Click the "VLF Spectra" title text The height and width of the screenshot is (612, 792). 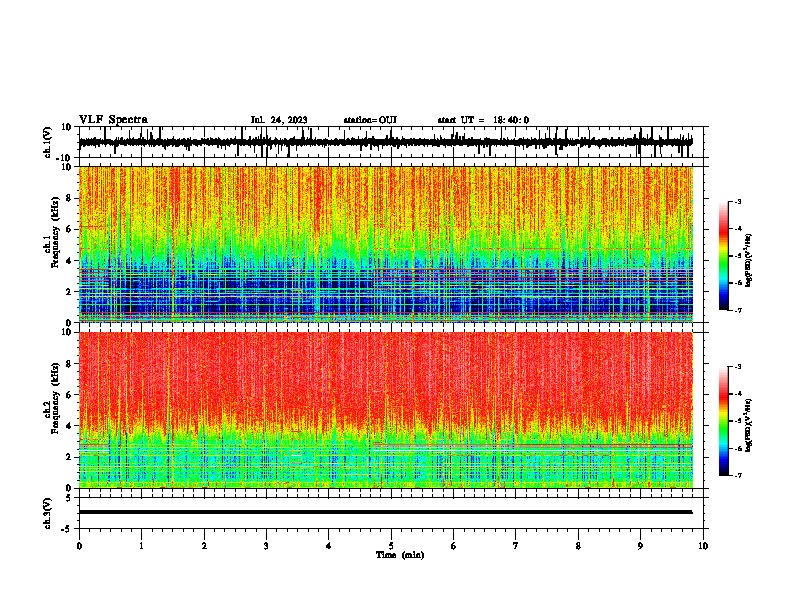click(x=113, y=120)
